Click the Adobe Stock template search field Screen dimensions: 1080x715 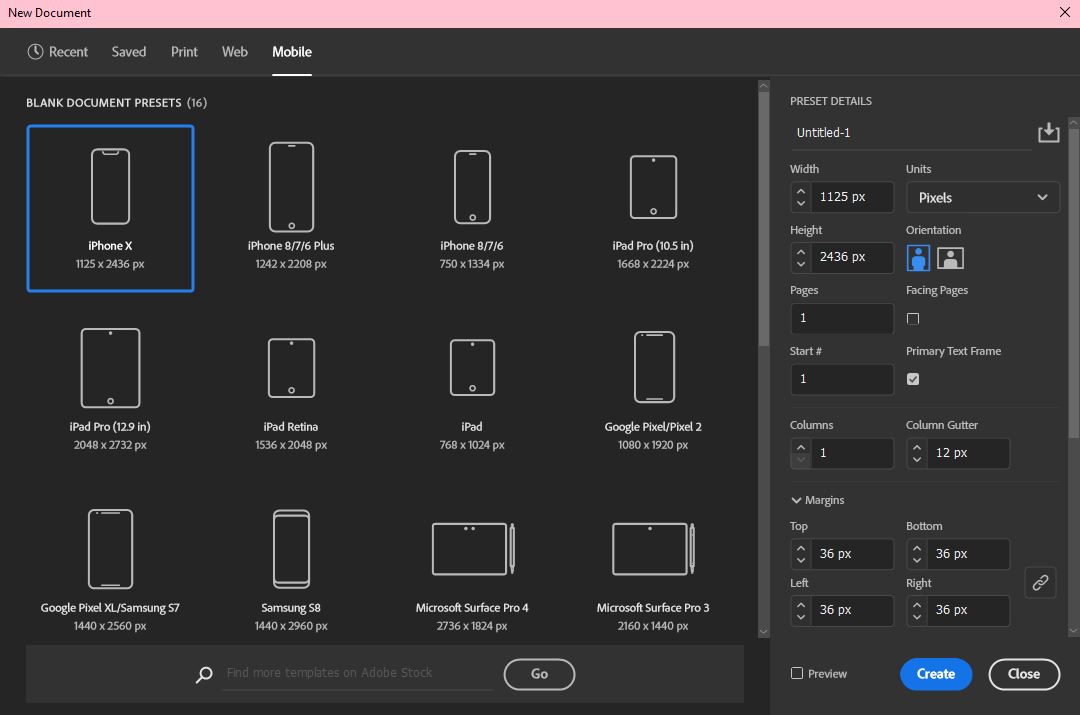357,673
